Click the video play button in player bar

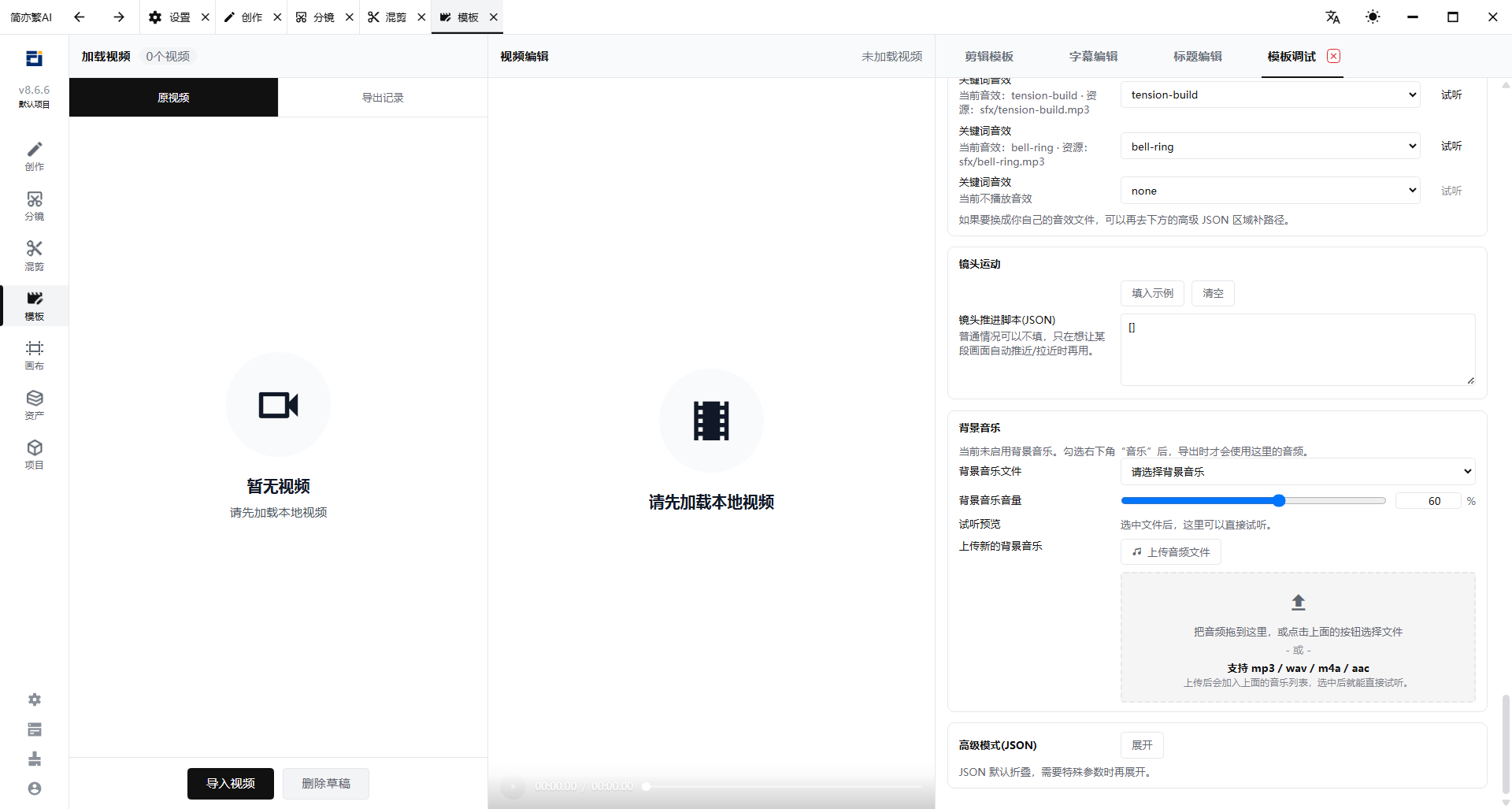click(x=513, y=786)
